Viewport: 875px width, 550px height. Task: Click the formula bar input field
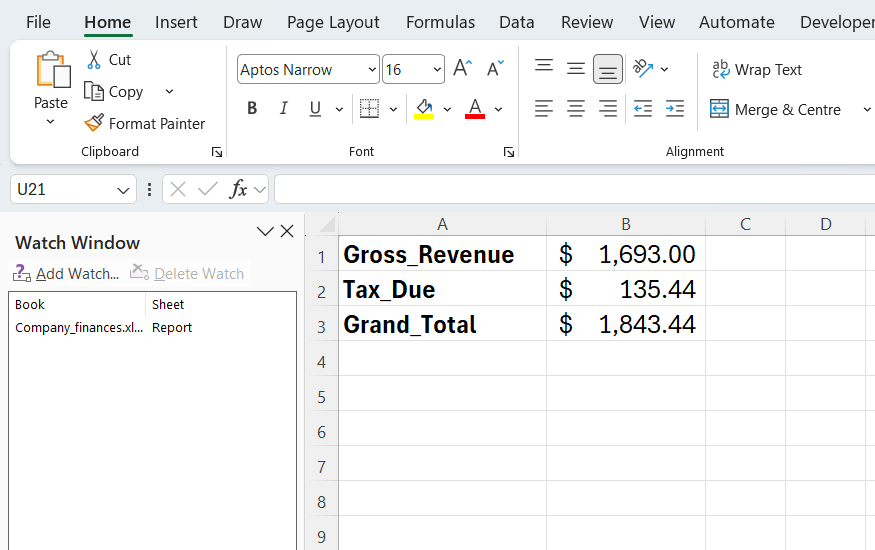(x=575, y=190)
